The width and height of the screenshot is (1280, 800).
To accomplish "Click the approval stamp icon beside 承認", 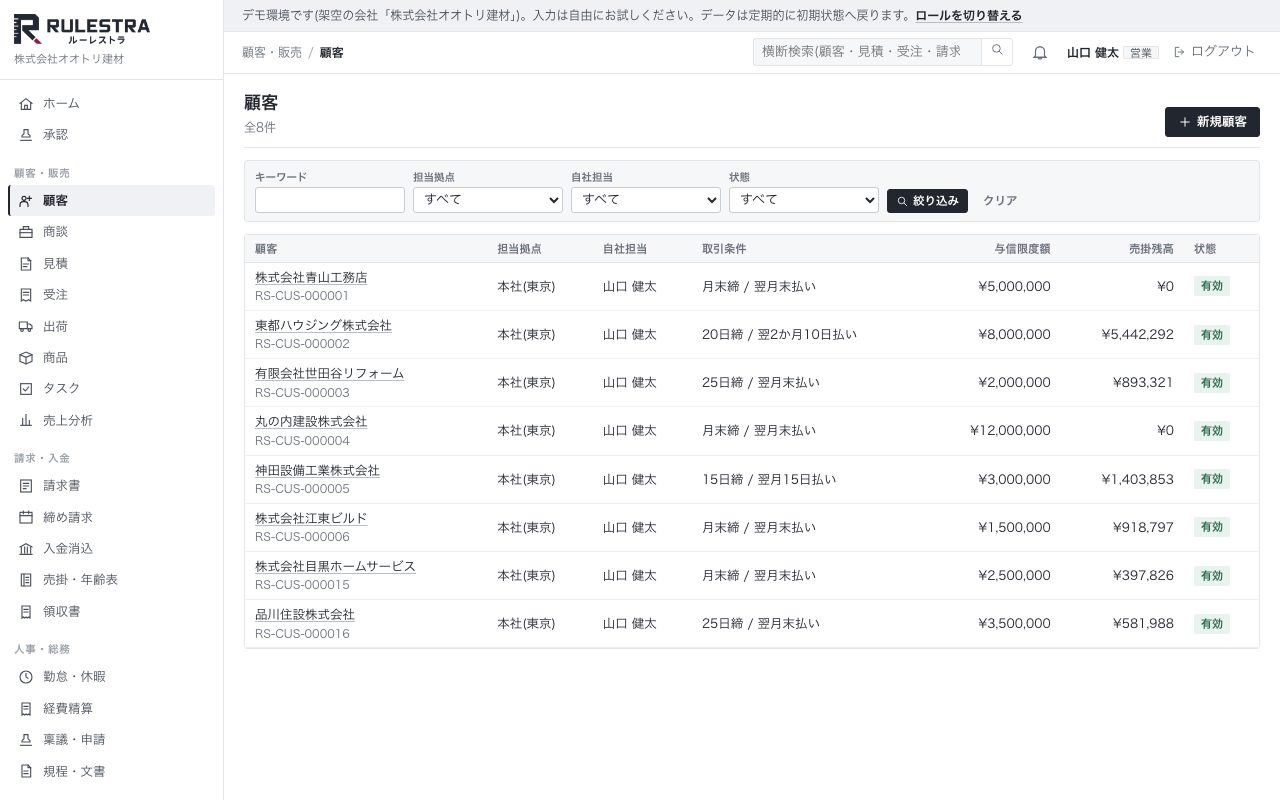I will click(x=26, y=135).
